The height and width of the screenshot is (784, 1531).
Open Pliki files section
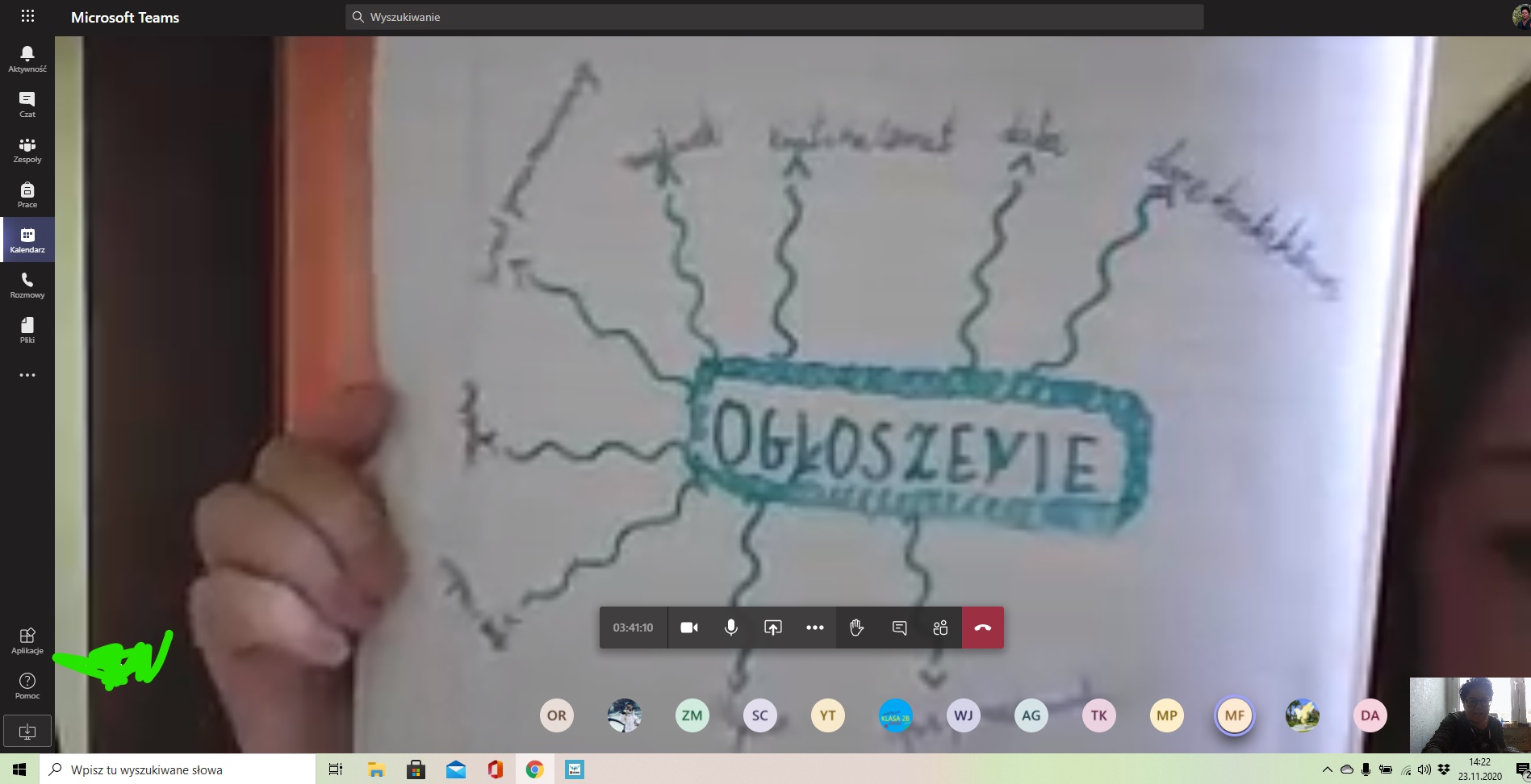click(x=27, y=330)
